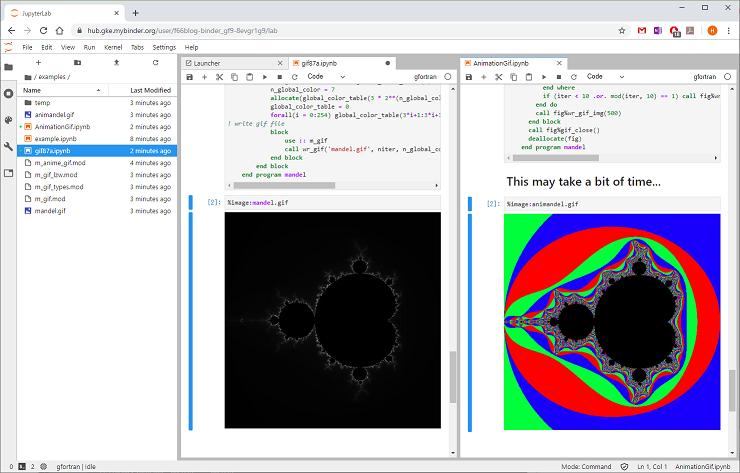
Task: Open the Kernel menu
Action: pyautogui.click(x=113, y=47)
